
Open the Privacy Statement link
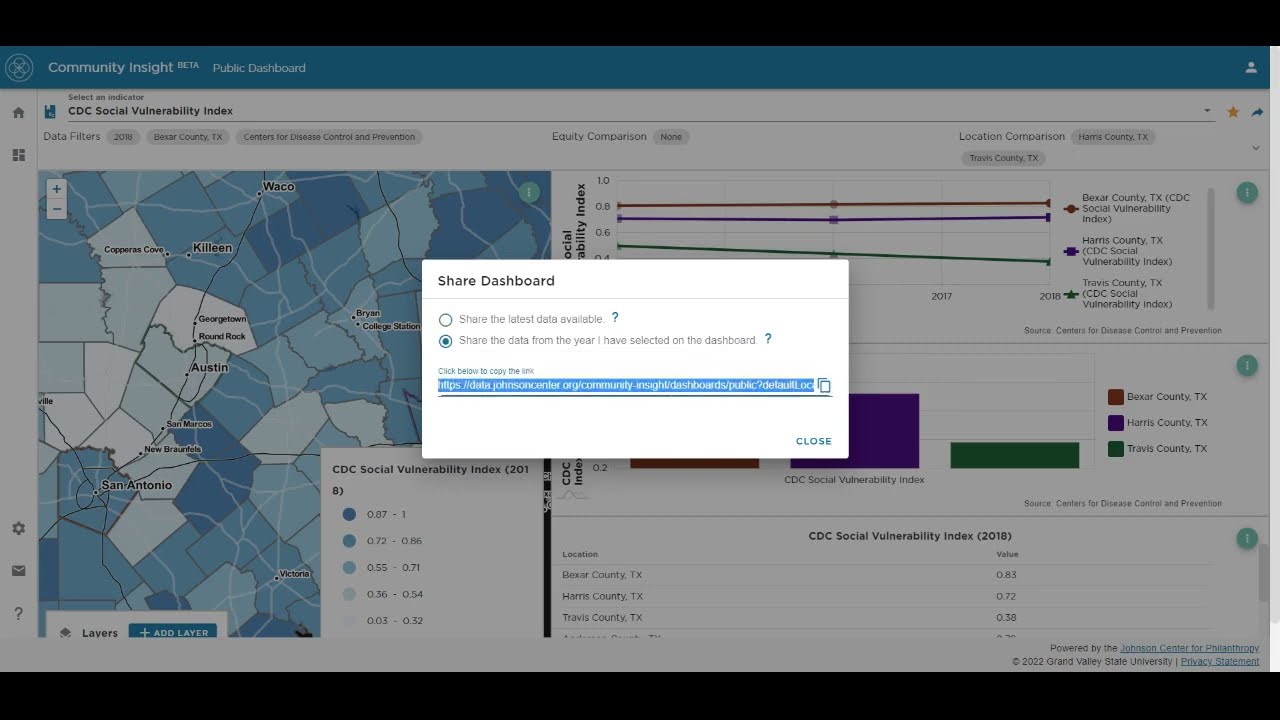pyautogui.click(x=1220, y=662)
